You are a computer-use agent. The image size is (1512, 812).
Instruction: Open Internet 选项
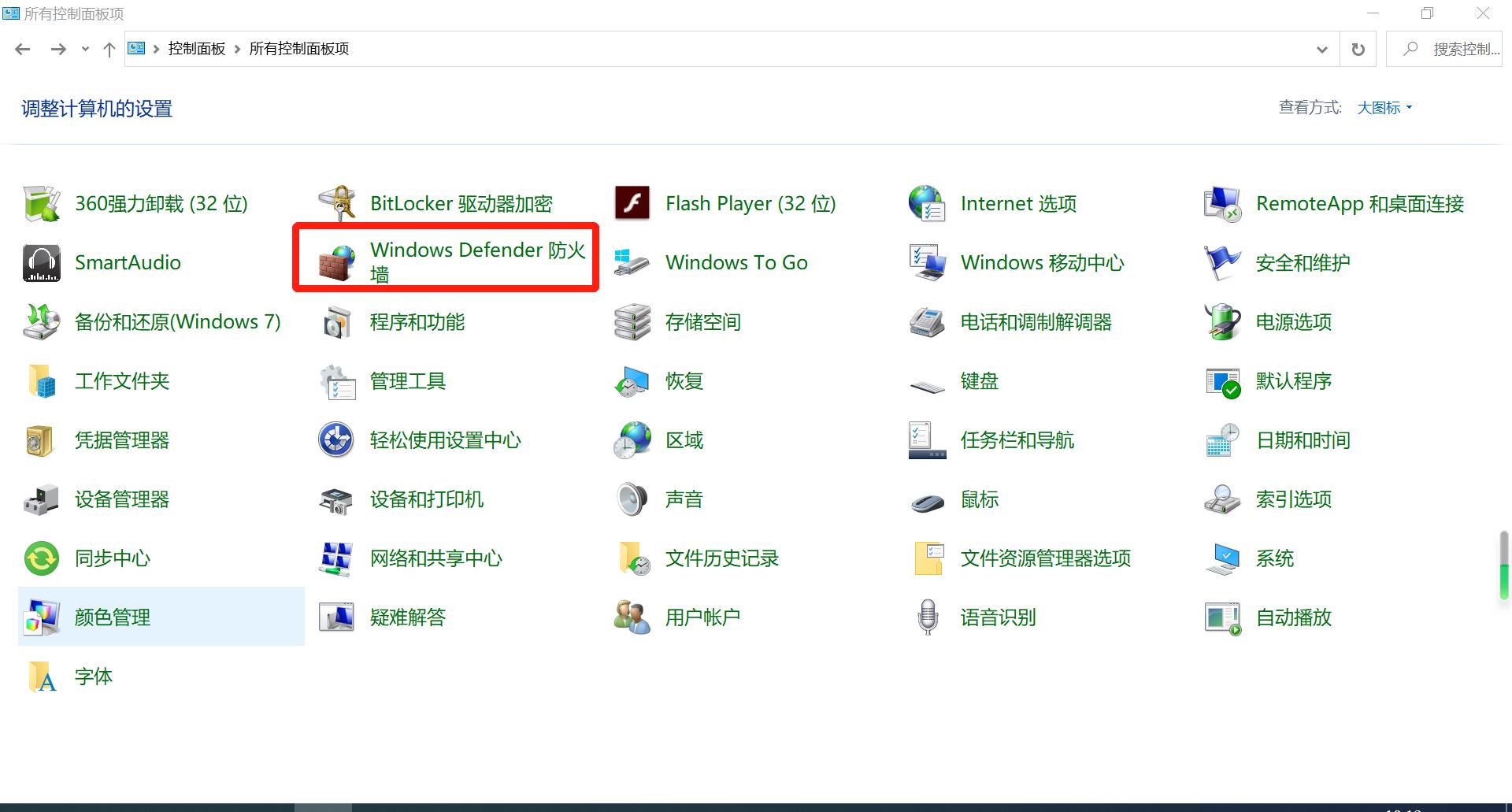tap(1017, 203)
